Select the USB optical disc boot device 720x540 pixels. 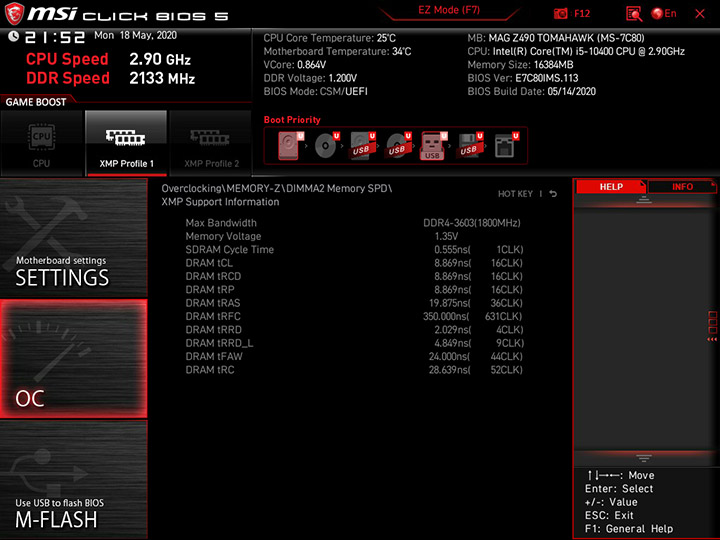tap(398, 146)
